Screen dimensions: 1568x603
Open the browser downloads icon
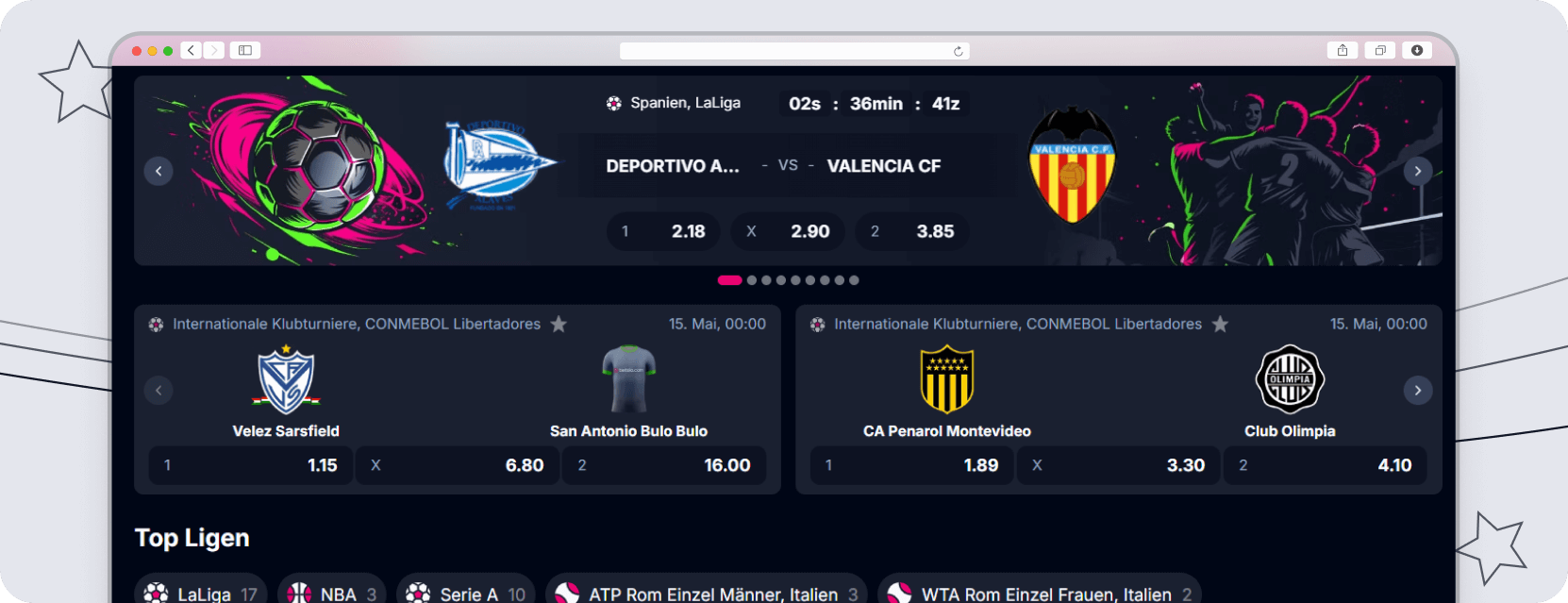[1417, 50]
